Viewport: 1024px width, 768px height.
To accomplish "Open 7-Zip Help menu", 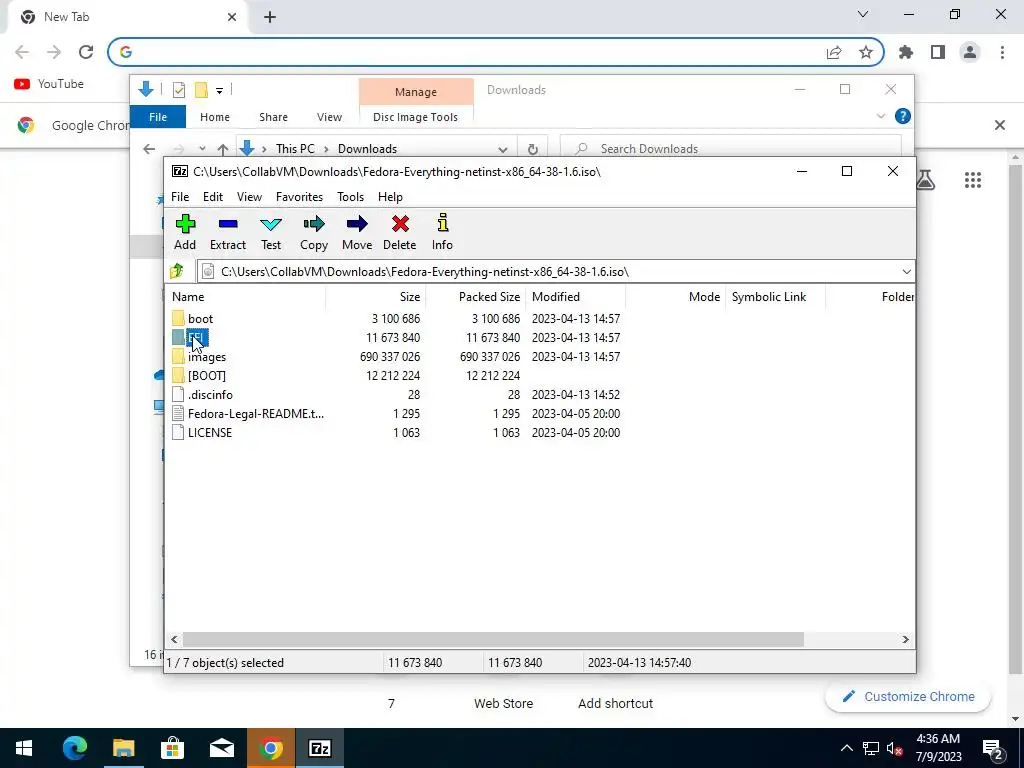I will coord(391,197).
